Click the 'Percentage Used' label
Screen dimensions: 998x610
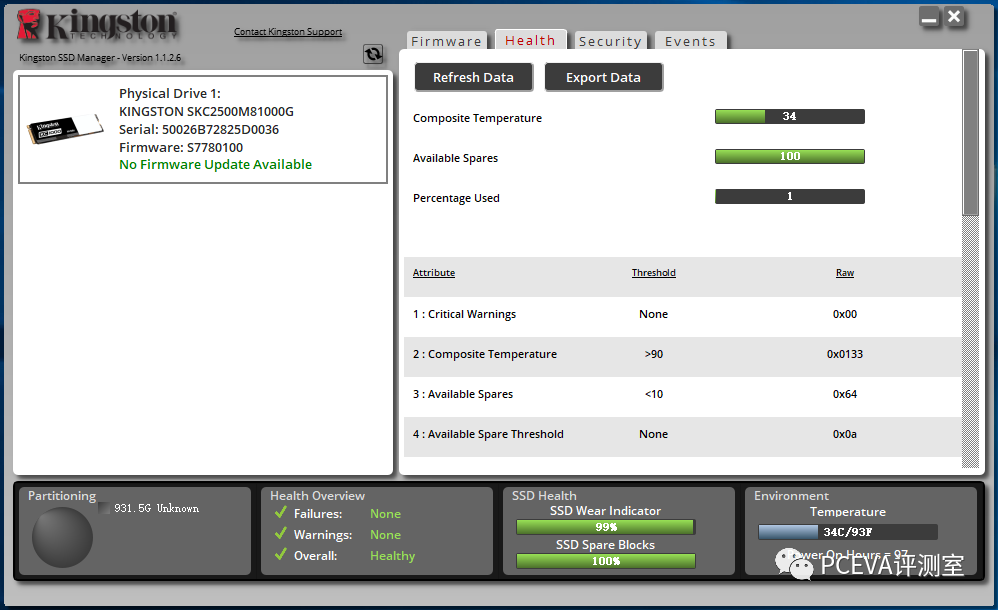point(456,198)
